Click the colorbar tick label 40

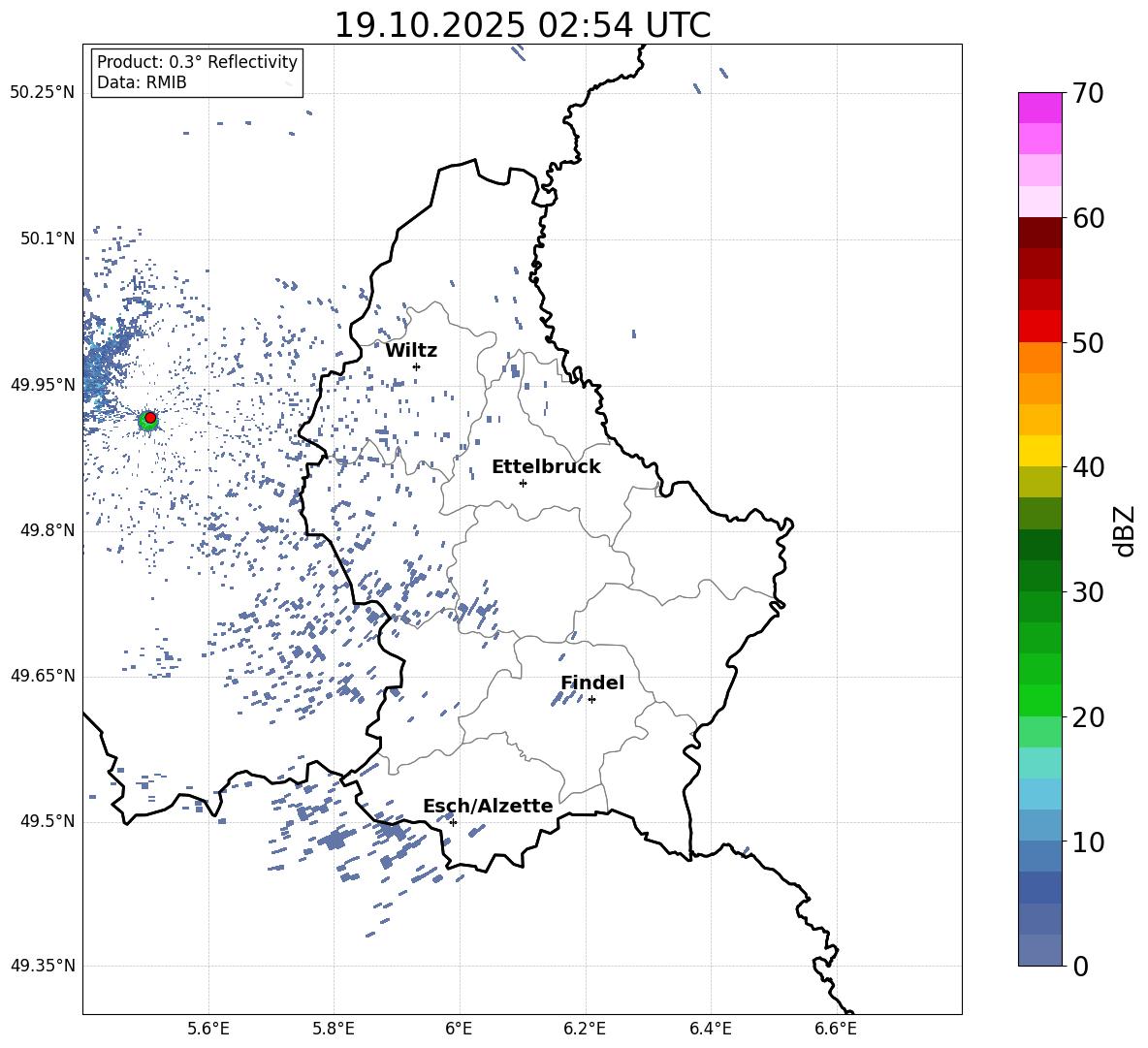(x=1088, y=467)
